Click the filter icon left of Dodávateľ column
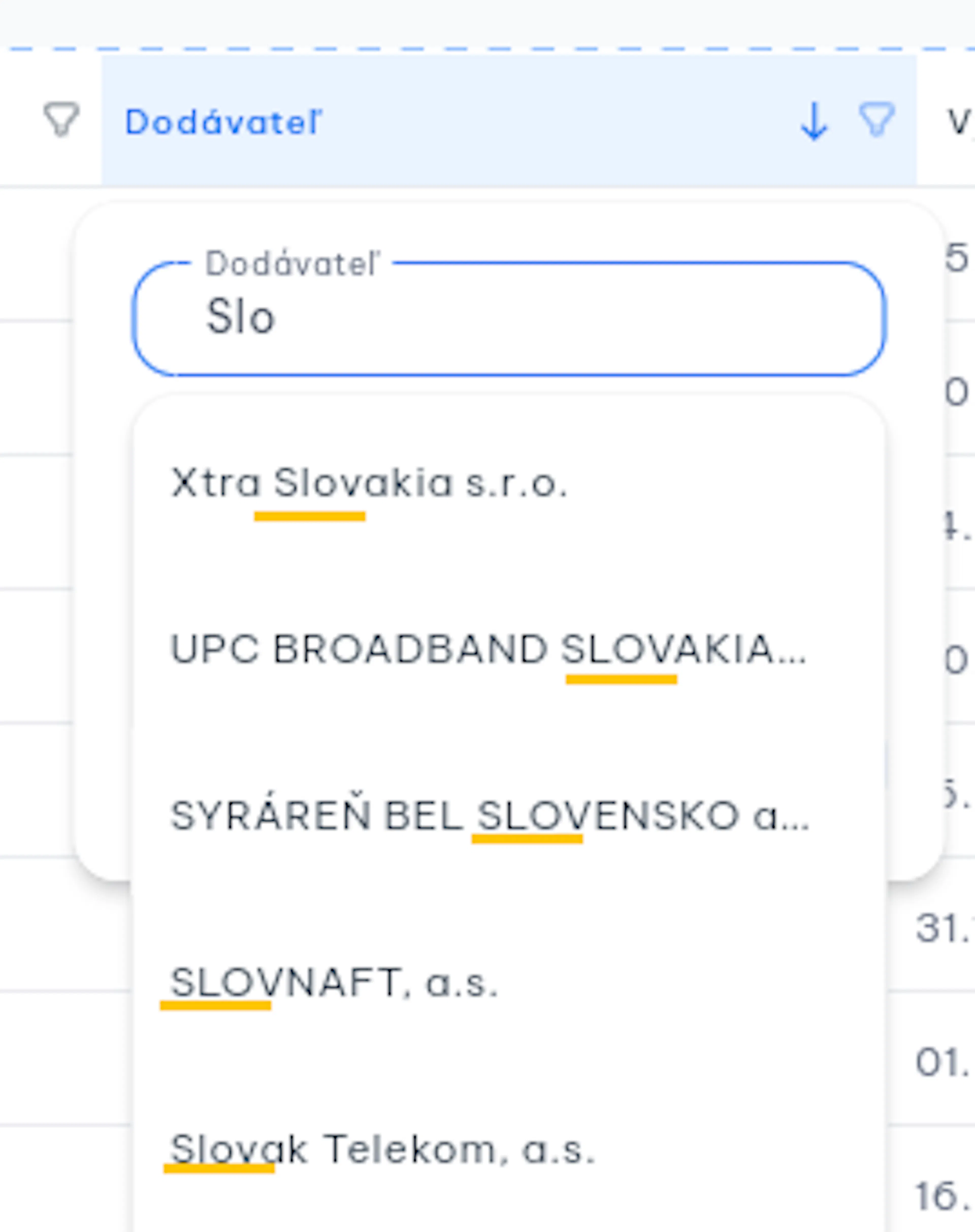This screenshot has width=975, height=1232. pyautogui.click(x=61, y=120)
